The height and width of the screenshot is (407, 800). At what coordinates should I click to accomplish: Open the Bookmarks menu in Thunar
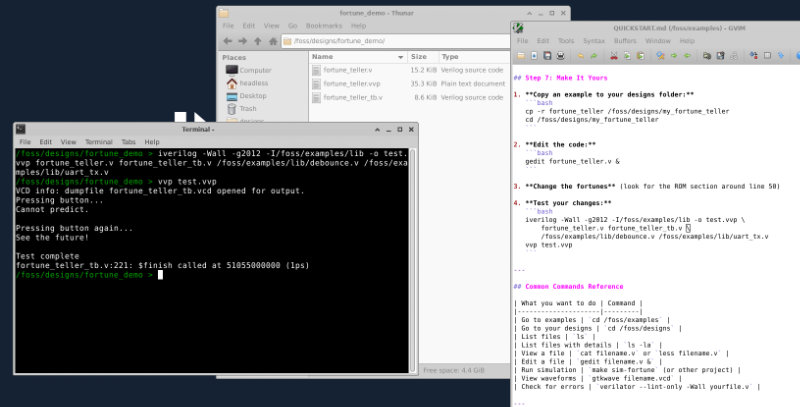click(323, 26)
